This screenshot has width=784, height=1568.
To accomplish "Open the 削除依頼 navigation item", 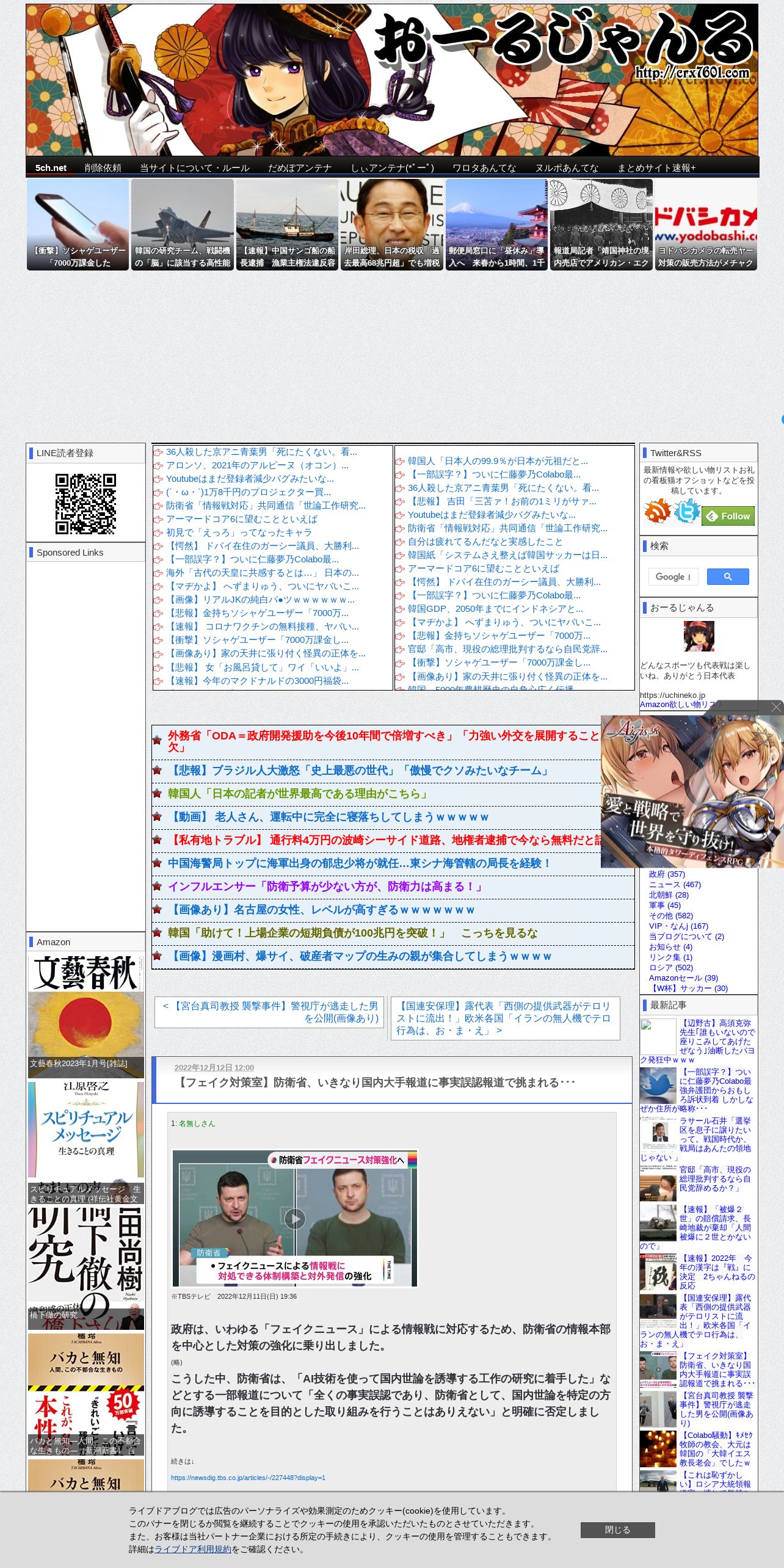I will pos(103,168).
